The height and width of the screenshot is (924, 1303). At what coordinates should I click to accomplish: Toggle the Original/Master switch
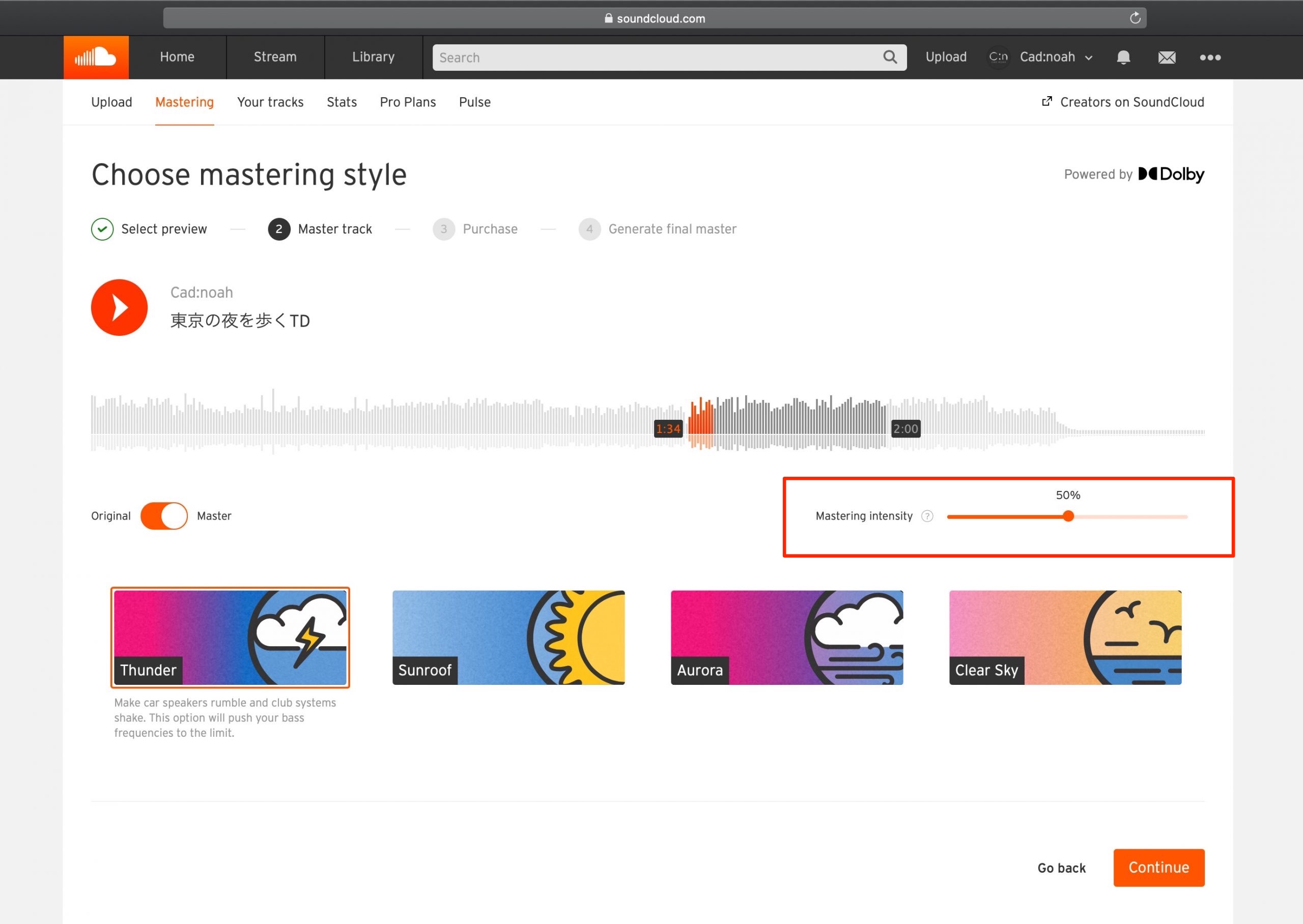pyautogui.click(x=164, y=515)
